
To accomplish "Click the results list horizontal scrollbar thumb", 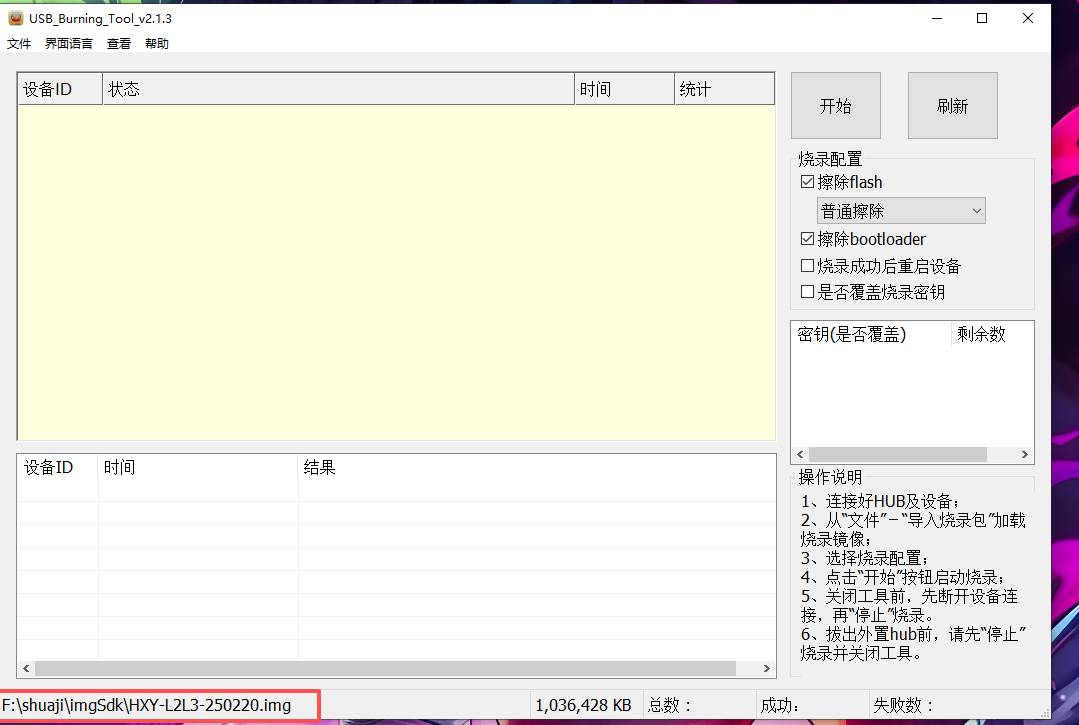I will [x=385, y=669].
